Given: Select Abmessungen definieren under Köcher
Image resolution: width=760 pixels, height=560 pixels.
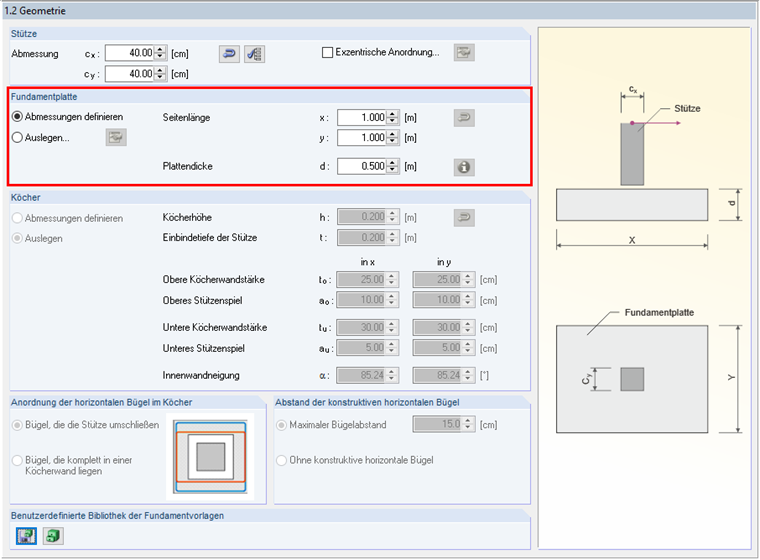Looking at the screenshot, I should coord(17,218).
